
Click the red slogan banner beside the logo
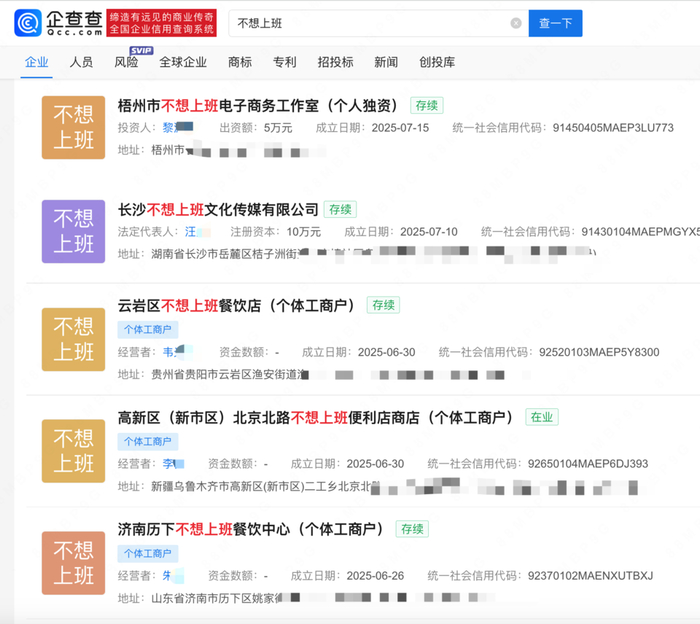click(x=161, y=23)
